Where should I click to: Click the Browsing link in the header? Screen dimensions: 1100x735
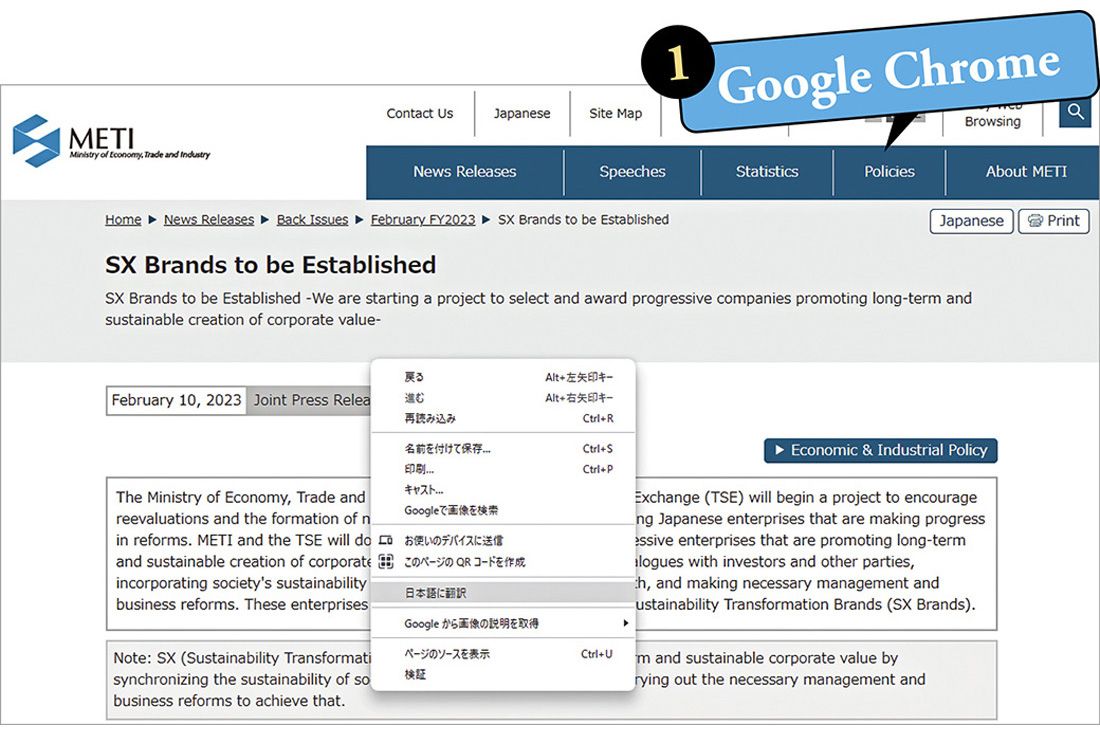993,121
